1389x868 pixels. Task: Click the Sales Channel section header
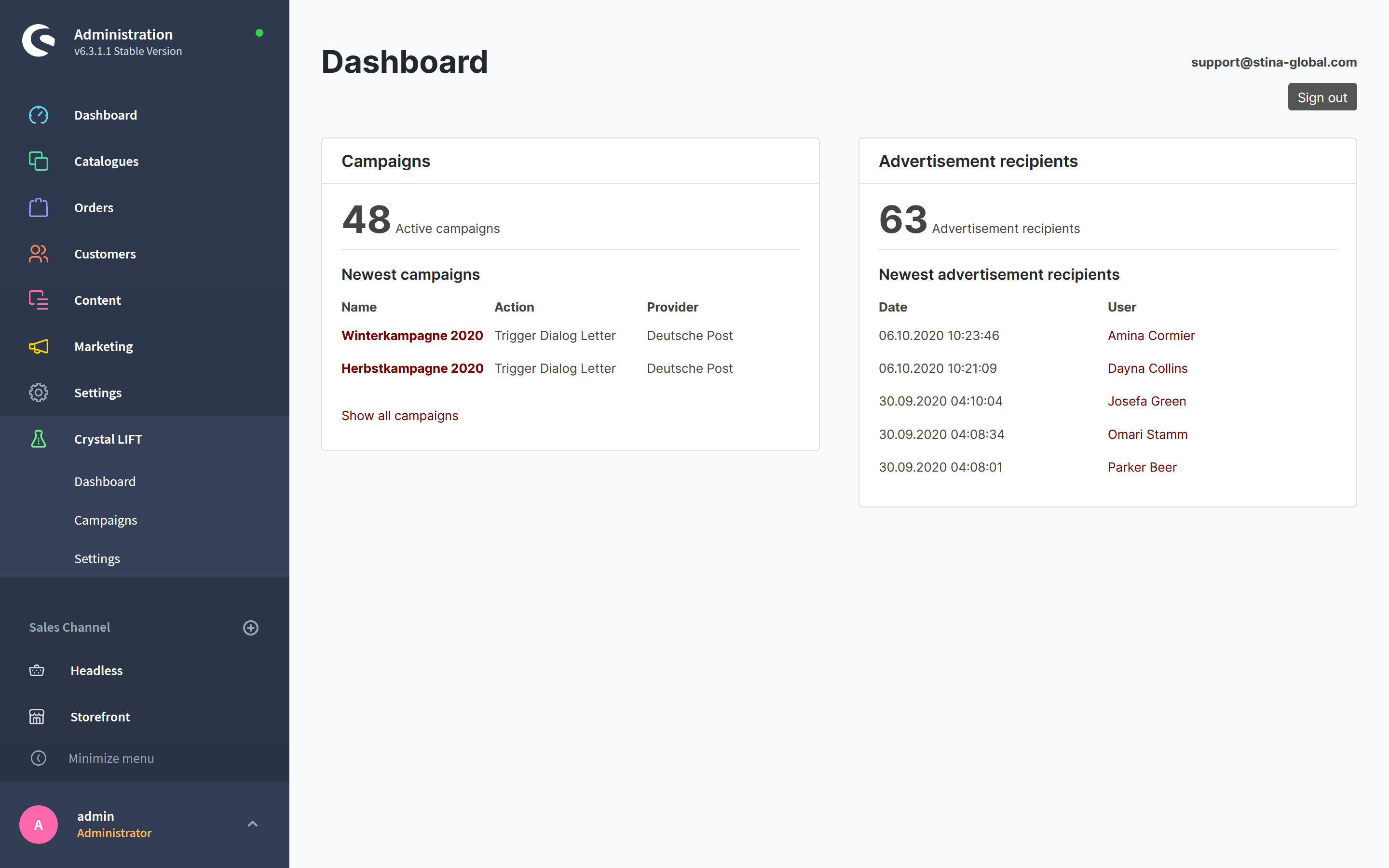click(69, 627)
